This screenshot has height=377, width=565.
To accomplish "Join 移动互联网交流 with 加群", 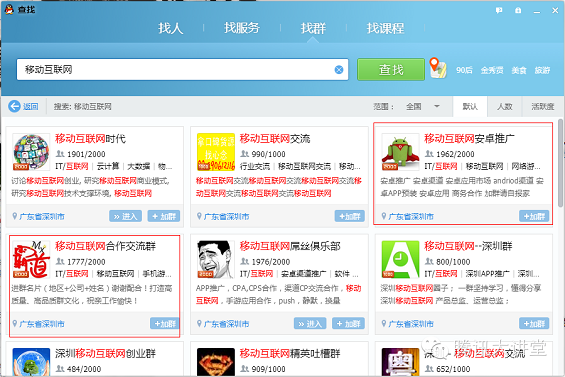I will (350, 216).
